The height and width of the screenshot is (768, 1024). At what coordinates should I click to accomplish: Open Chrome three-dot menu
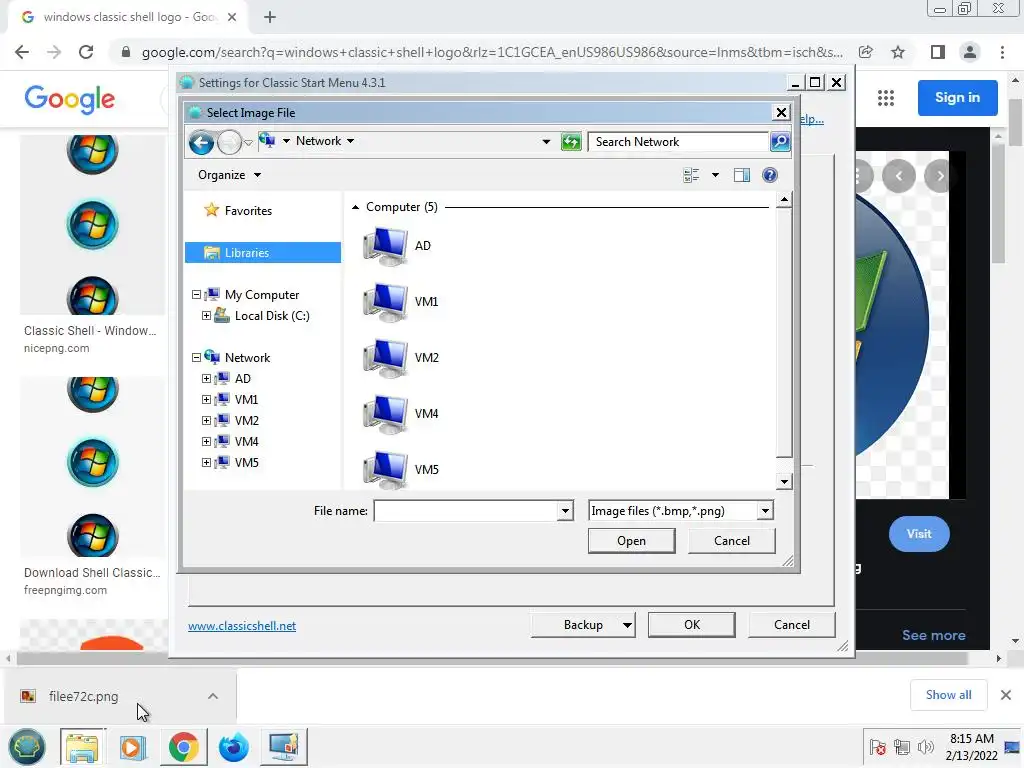click(x=1002, y=52)
